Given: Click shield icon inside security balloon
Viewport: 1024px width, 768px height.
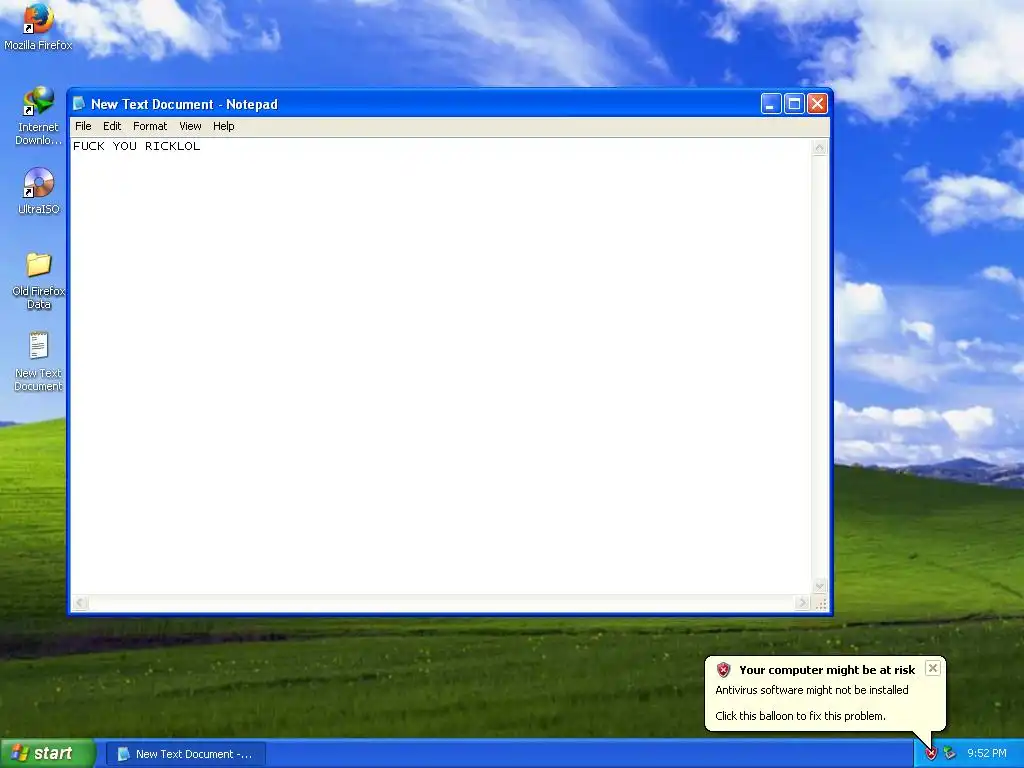Looking at the screenshot, I should click(723, 669).
